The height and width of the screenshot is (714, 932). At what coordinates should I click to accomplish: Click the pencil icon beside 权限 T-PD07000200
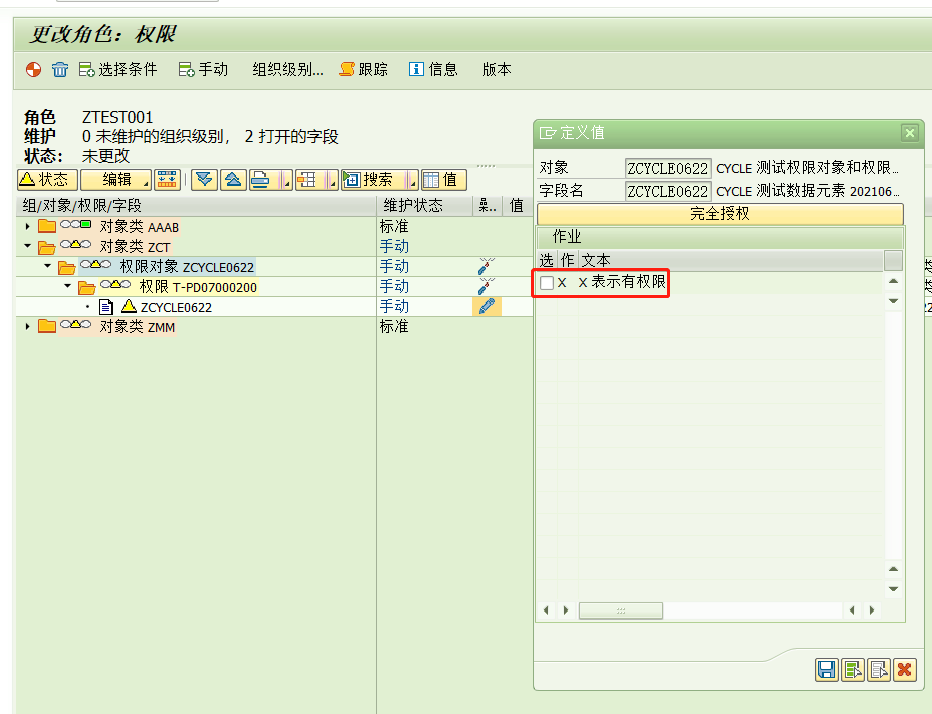click(484, 286)
